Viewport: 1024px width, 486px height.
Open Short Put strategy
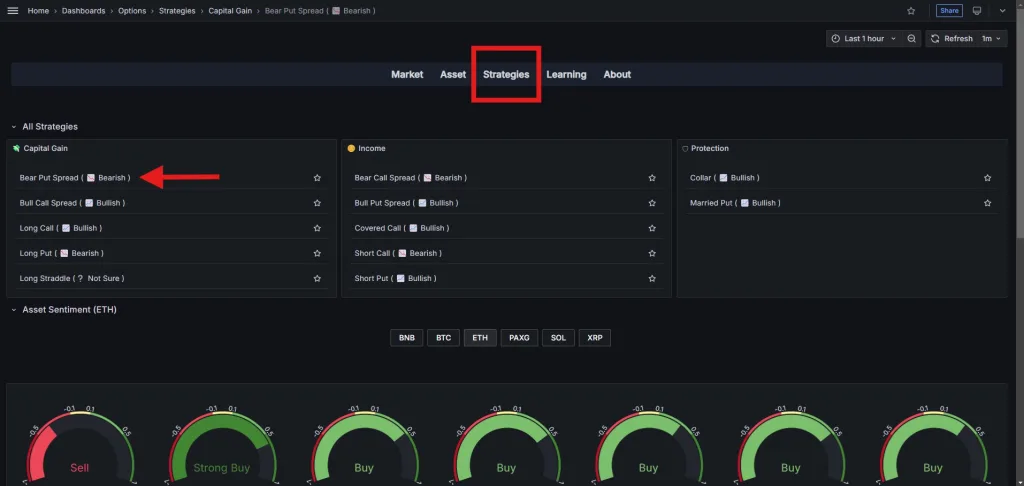pyautogui.click(x=396, y=278)
